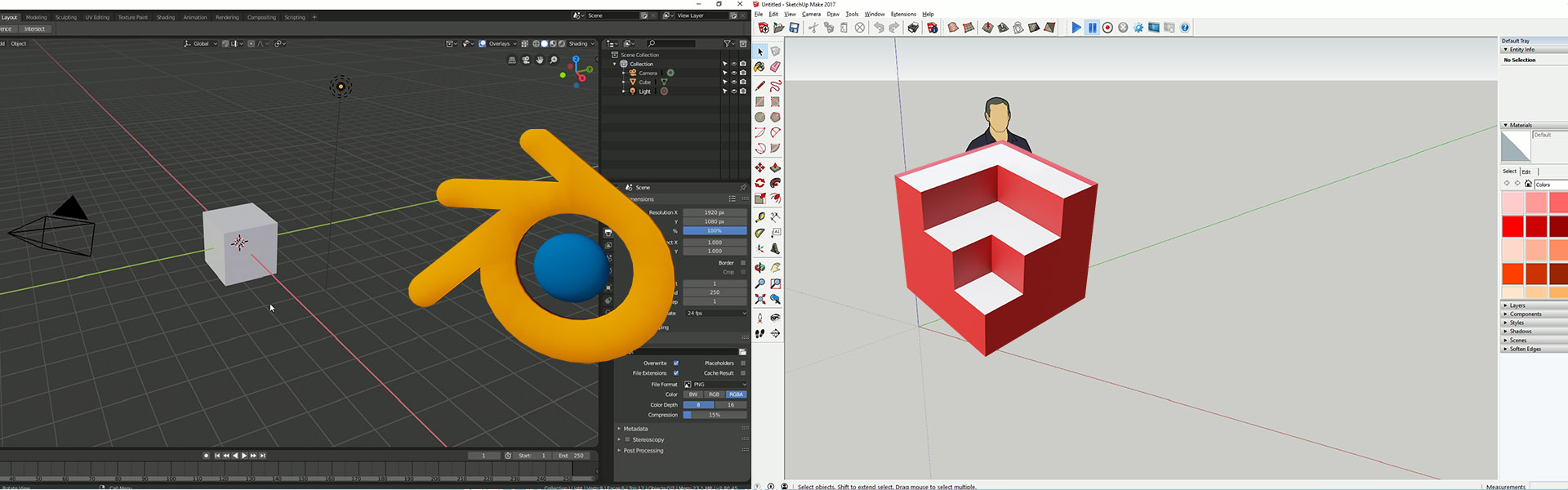
Task: Click Blender viewport pan hand icon
Action: (x=540, y=60)
